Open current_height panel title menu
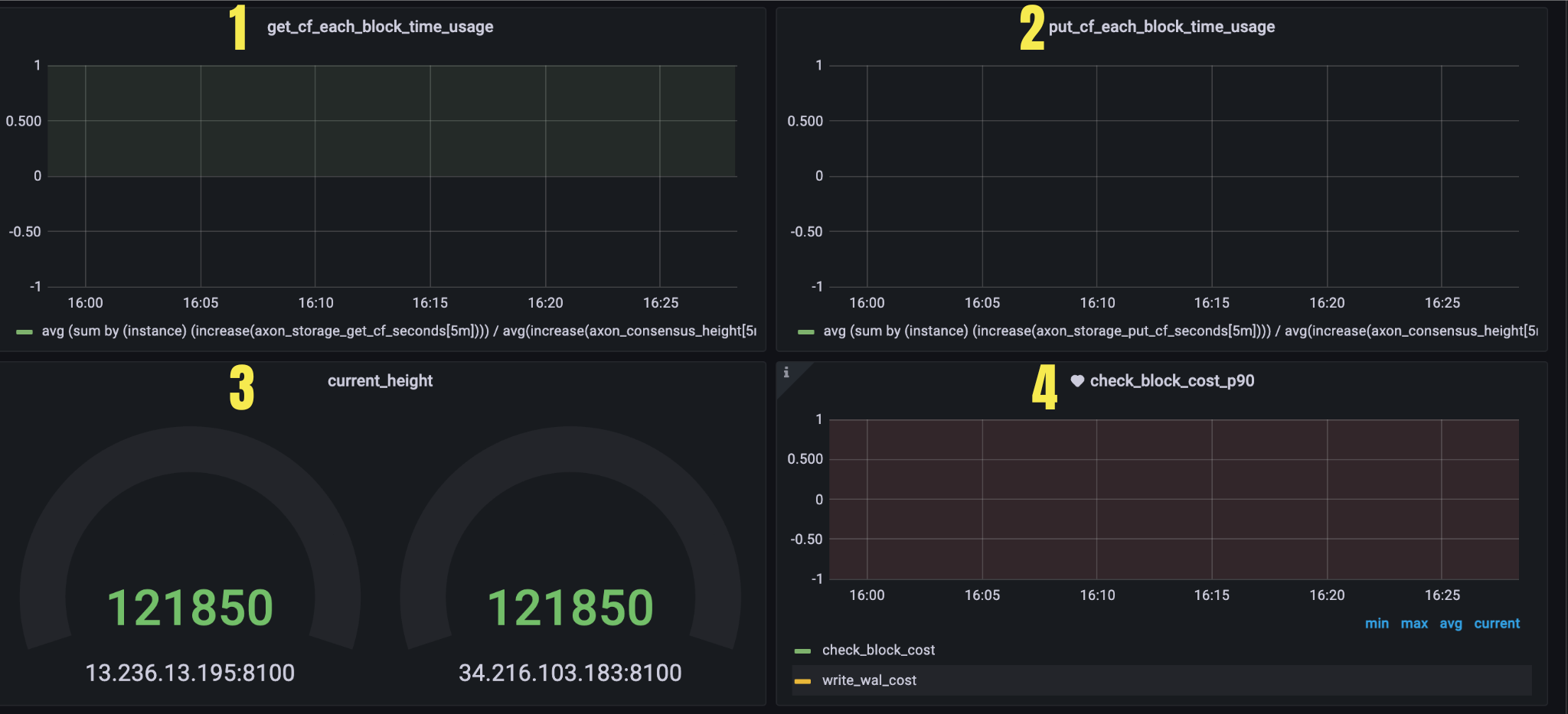 pos(380,381)
